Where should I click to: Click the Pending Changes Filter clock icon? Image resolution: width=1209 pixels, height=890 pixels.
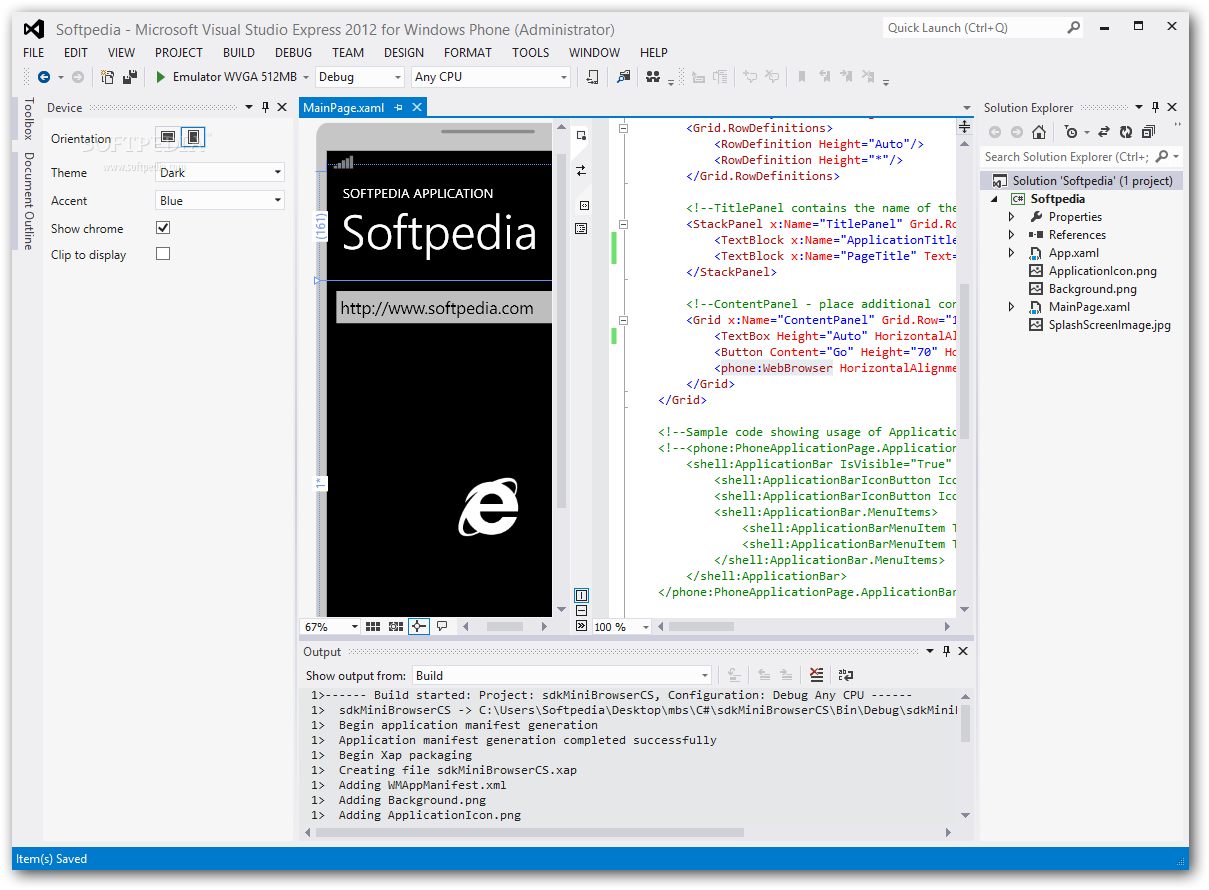pyautogui.click(x=1071, y=132)
